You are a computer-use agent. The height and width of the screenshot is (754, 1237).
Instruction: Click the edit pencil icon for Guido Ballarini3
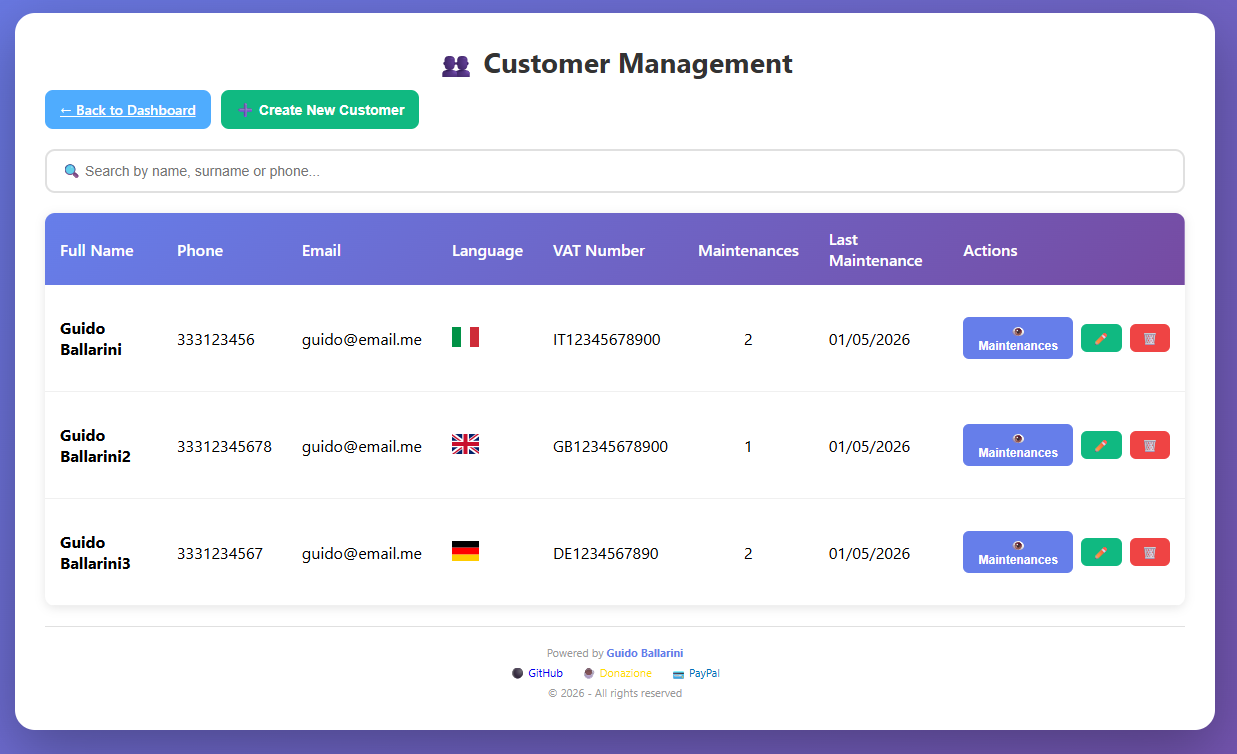click(1101, 552)
